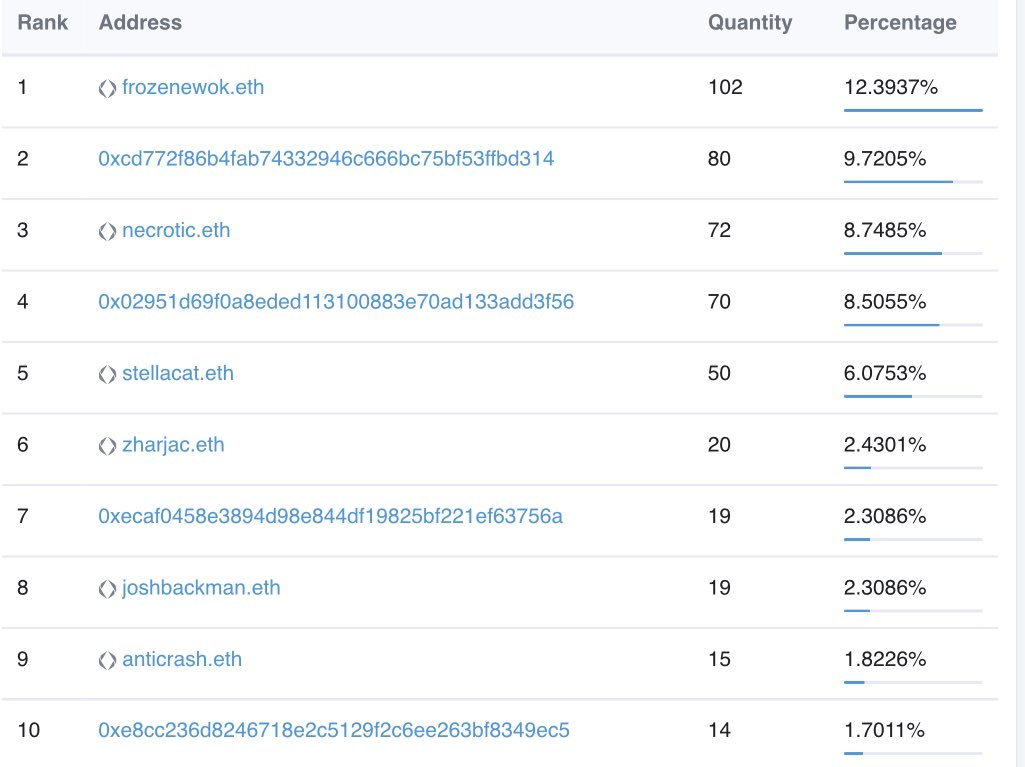1025x767 pixels.
Task: Open necrotic.eth holder page
Action: pos(176,230)
